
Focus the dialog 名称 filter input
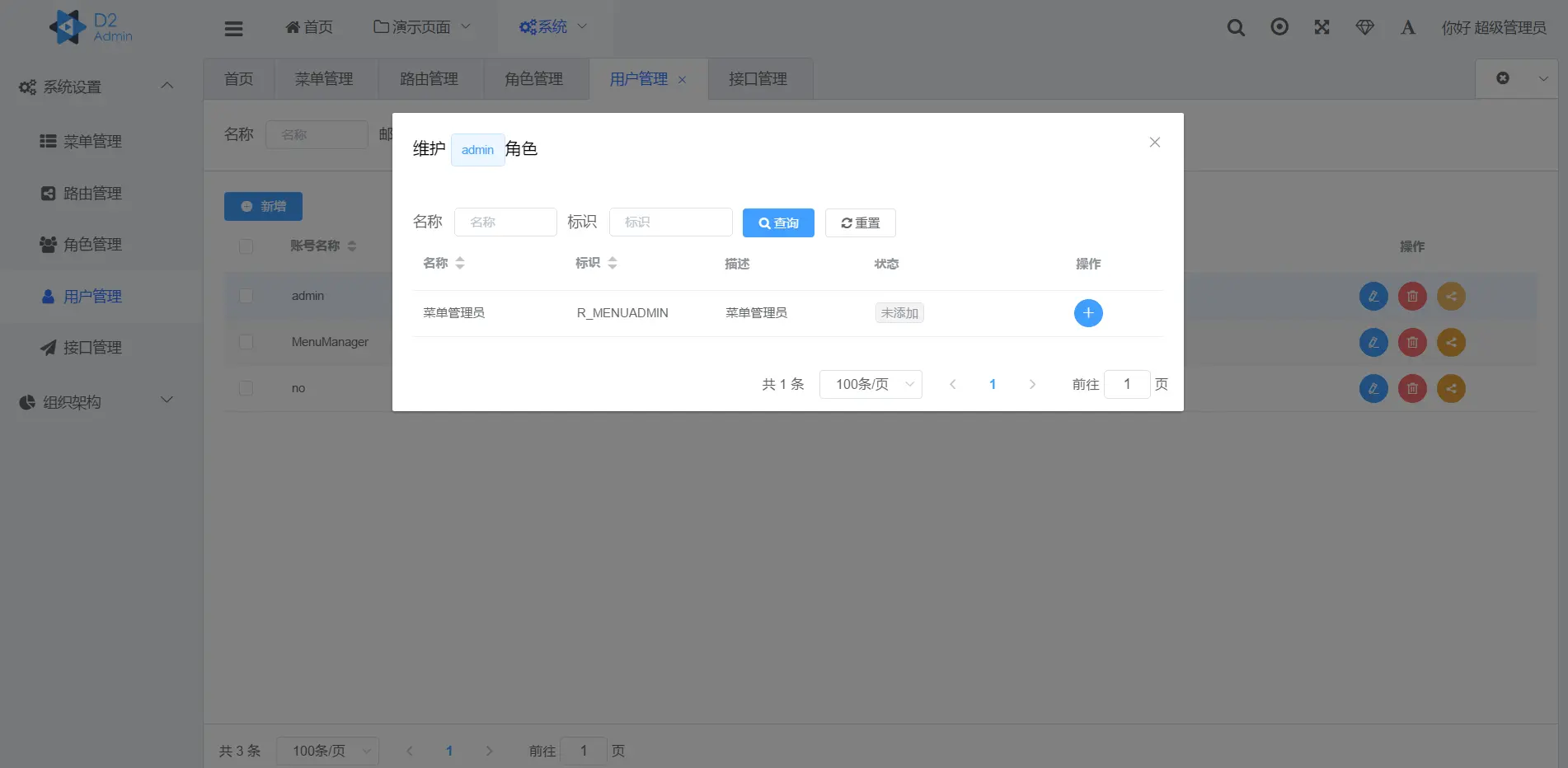click(505, 222)
